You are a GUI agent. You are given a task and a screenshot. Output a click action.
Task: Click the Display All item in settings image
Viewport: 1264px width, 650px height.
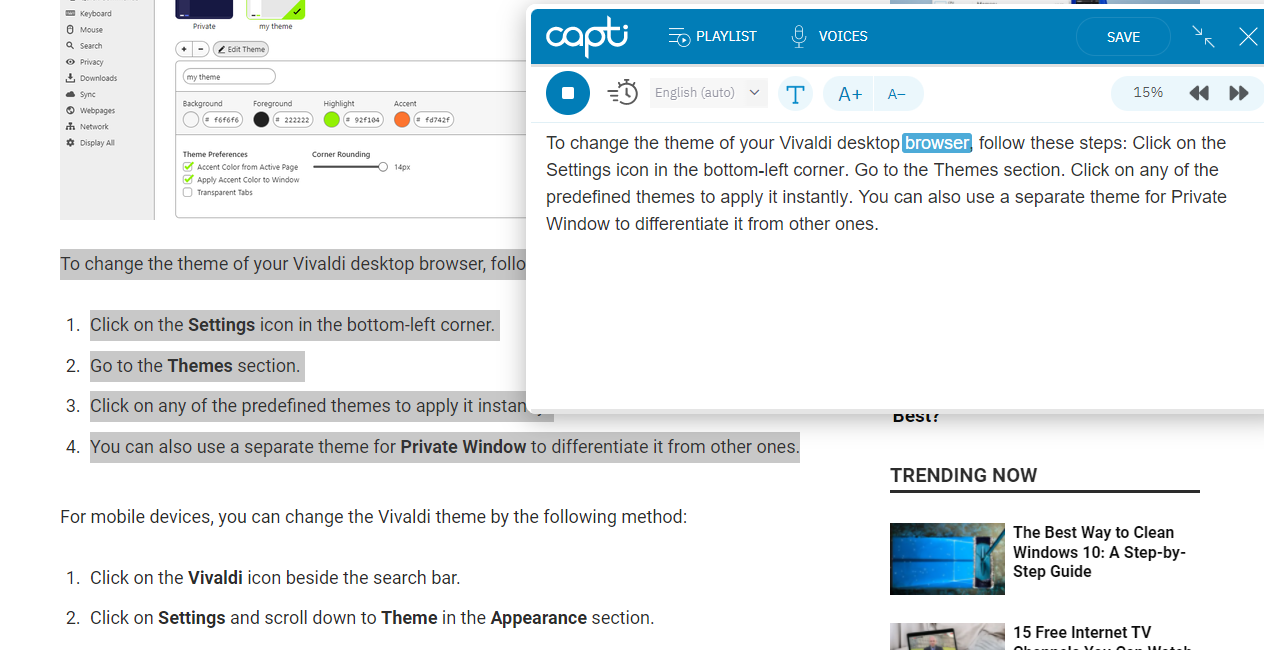pos(90,143)
